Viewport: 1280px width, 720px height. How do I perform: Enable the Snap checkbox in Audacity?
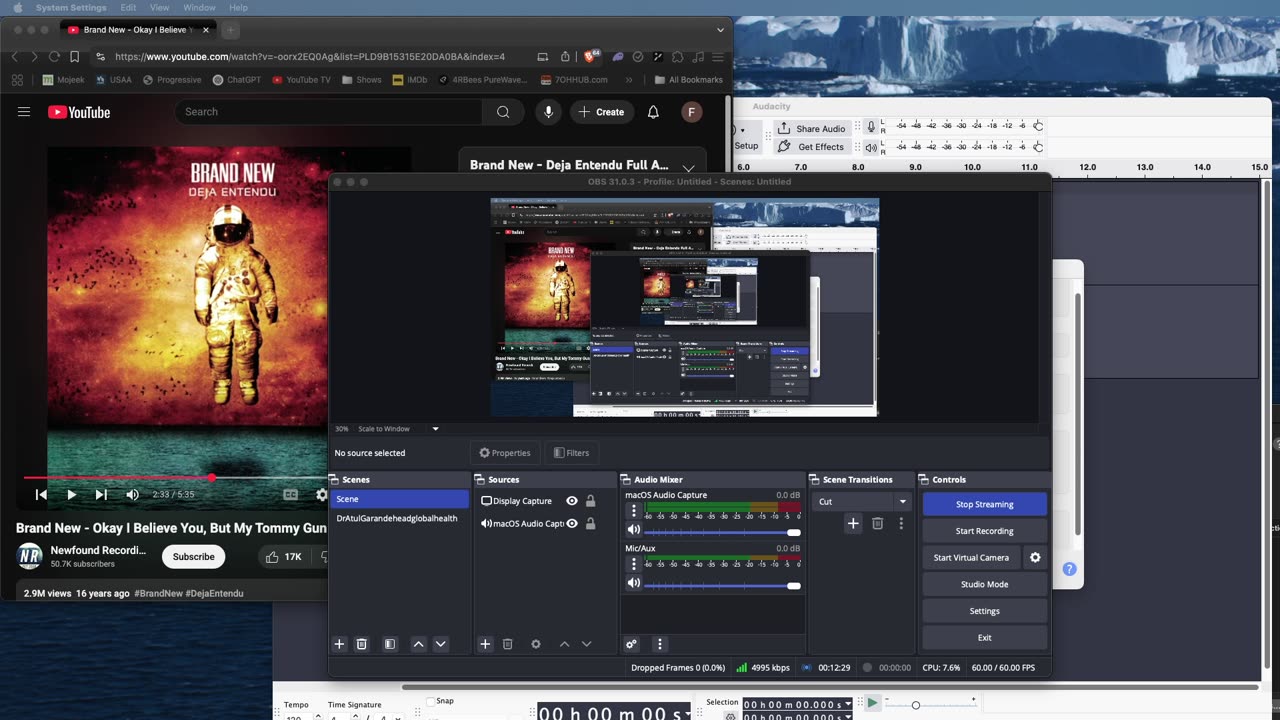[x=431, y=702]
